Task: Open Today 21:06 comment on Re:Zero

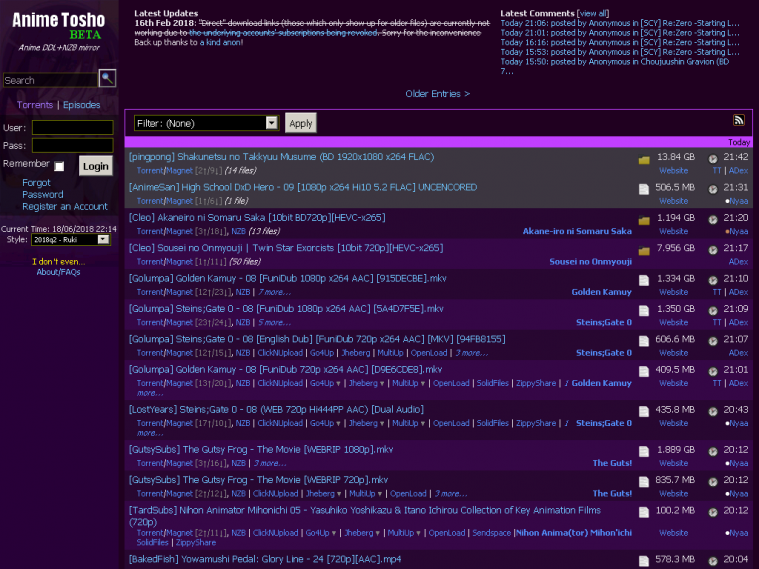Action: [x=620, y=23]
